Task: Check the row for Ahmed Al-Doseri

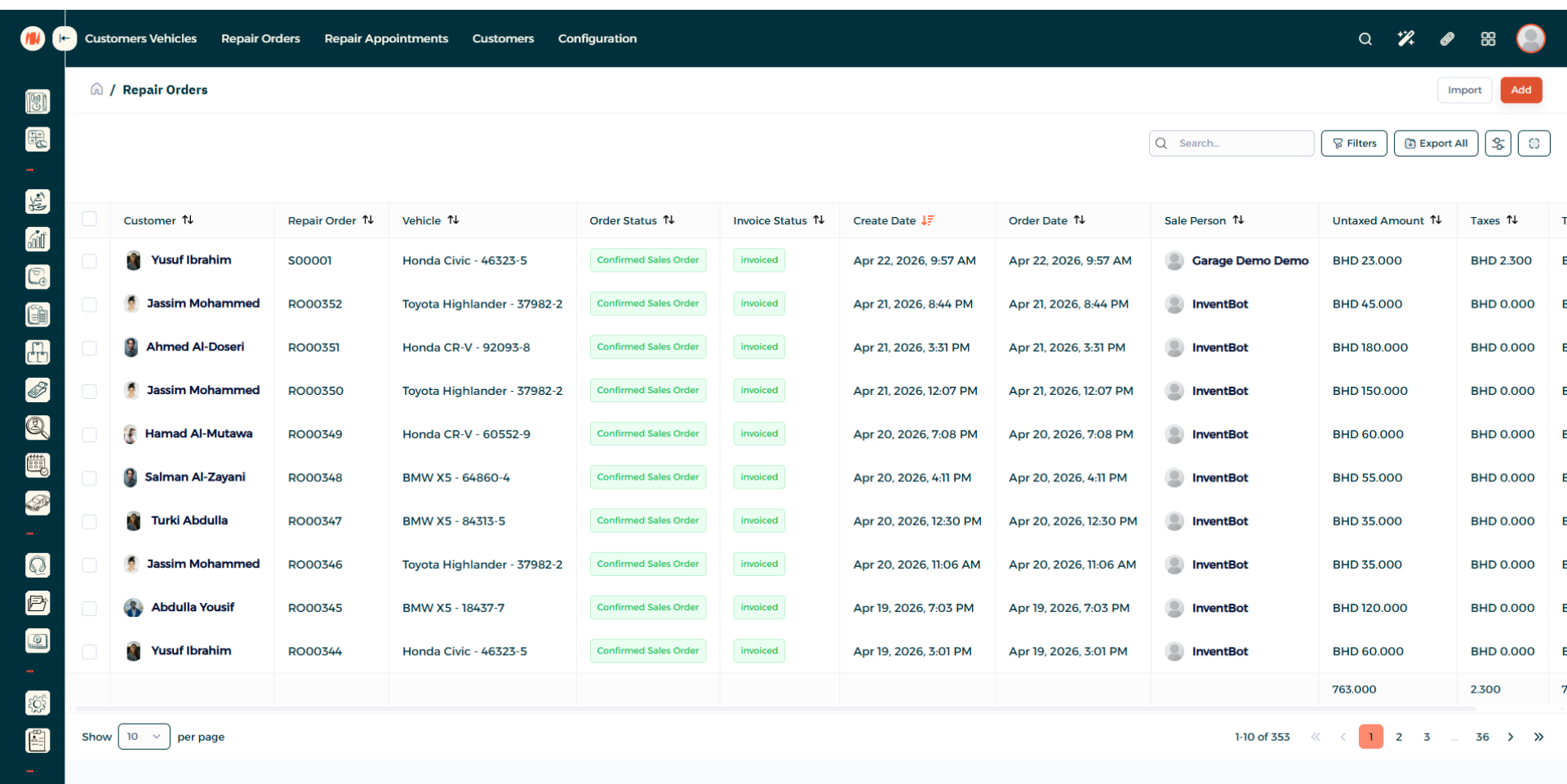Action: [90, 348]
